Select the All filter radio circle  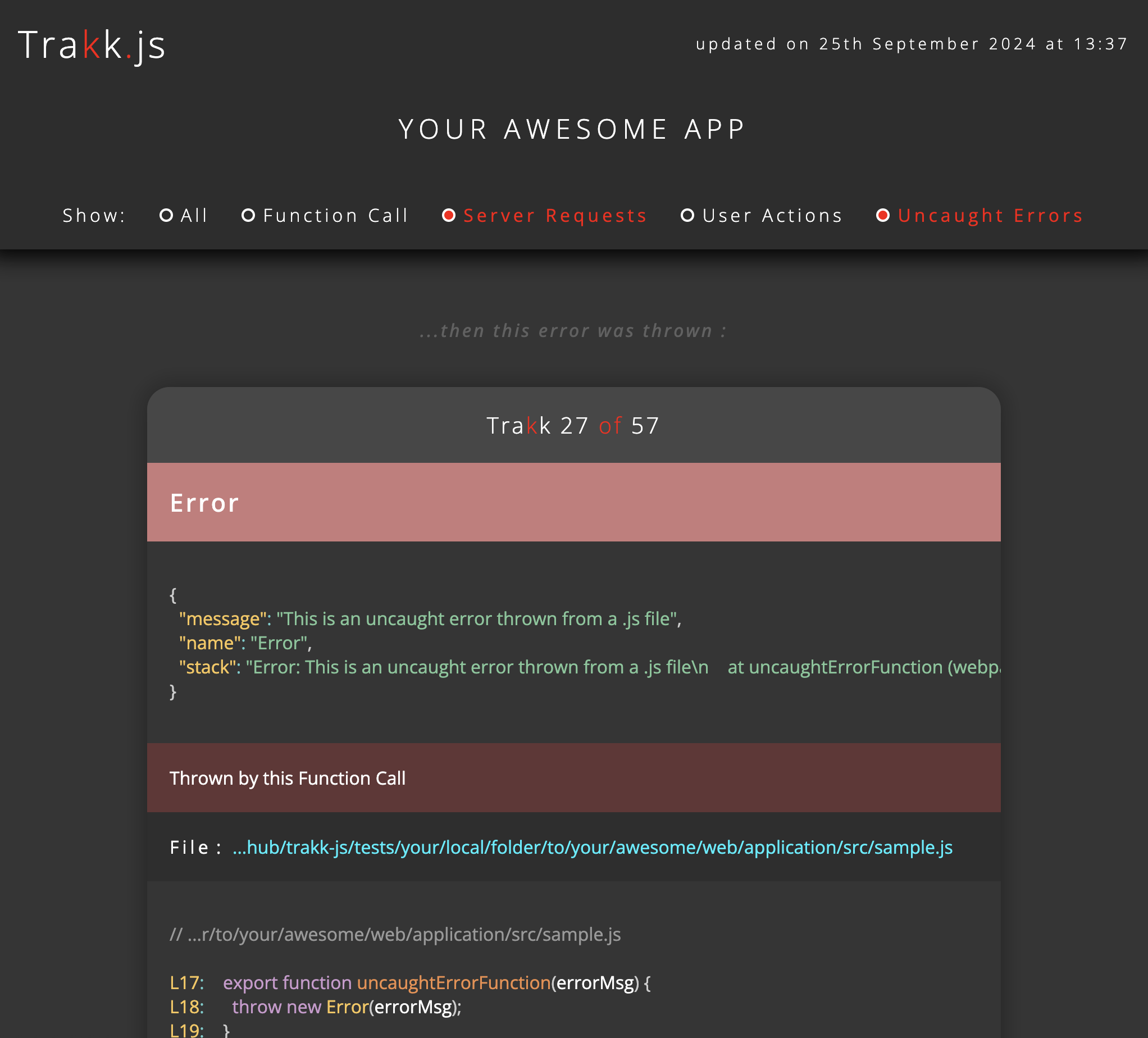pos(166,216)
